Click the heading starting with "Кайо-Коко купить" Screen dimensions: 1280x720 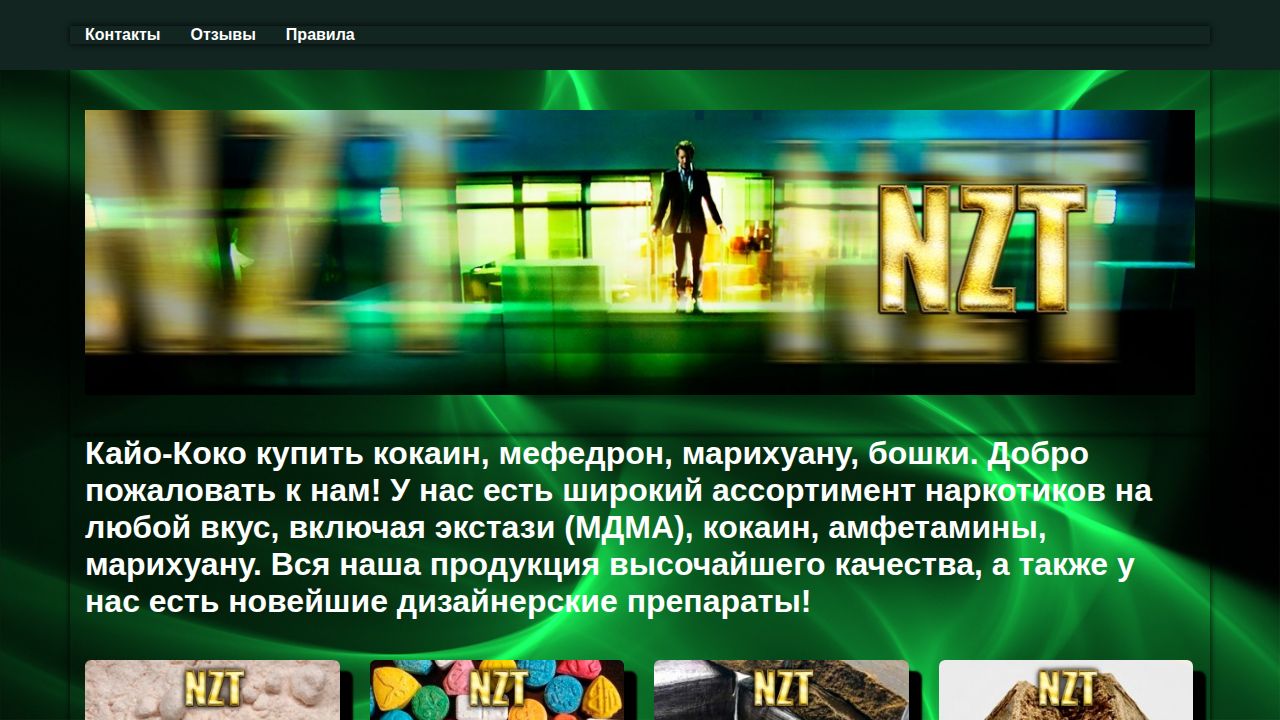619,529
